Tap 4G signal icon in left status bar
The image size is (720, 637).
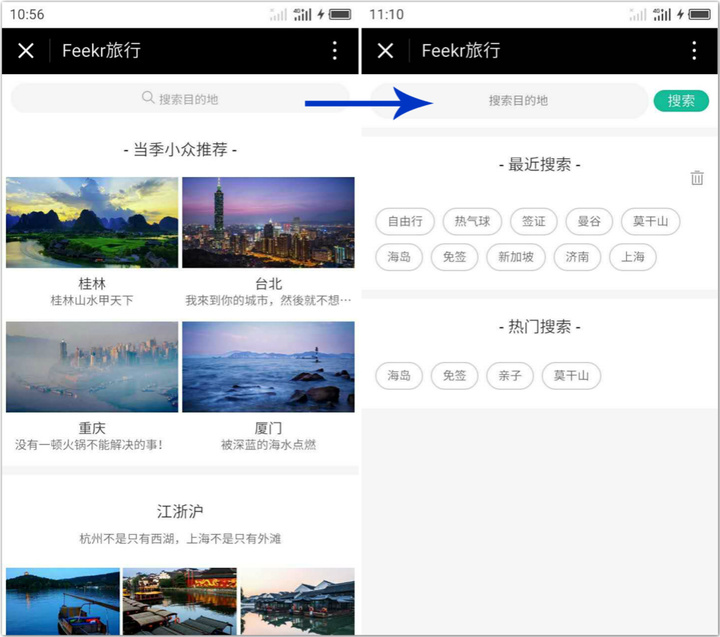(x=303, y=15)
